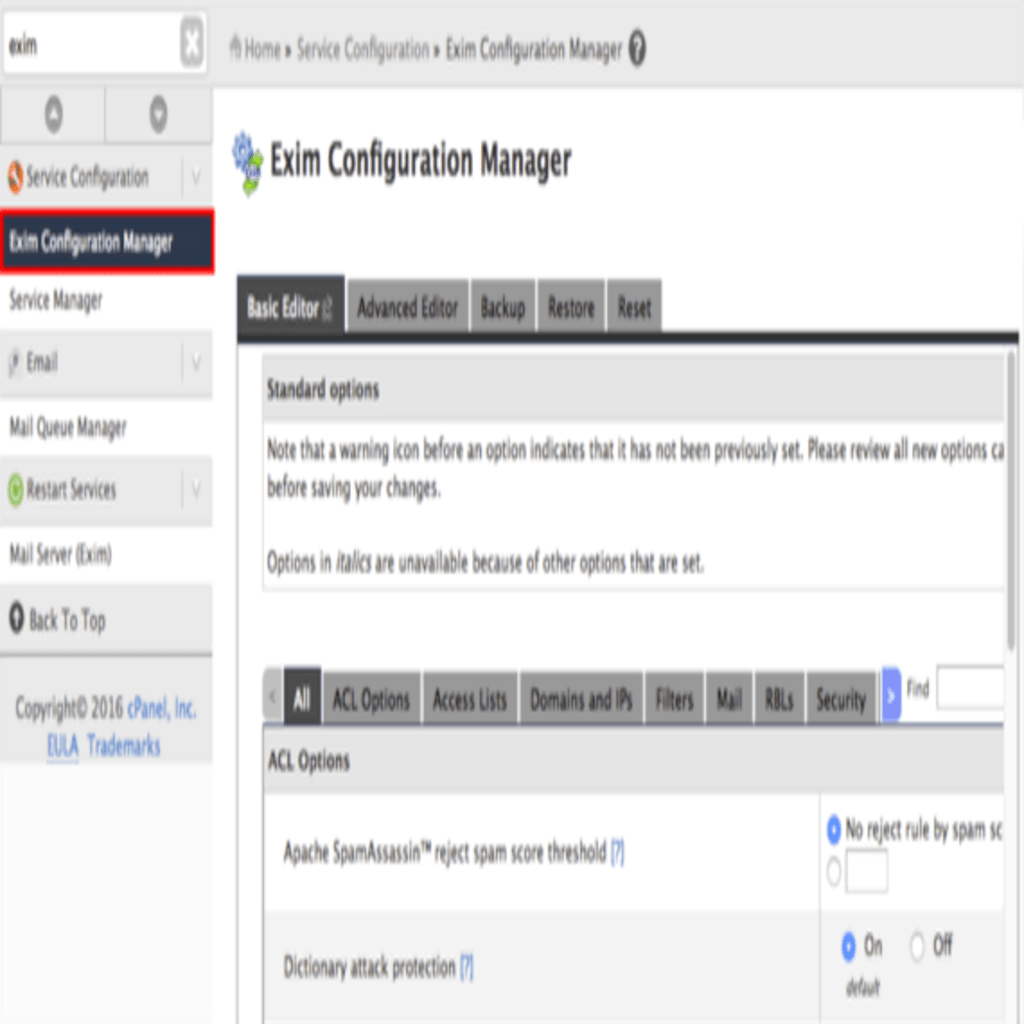Open cPanel, Inc. link
The height and width of the screenshot is (1024, 1024).
click(161, 708)
